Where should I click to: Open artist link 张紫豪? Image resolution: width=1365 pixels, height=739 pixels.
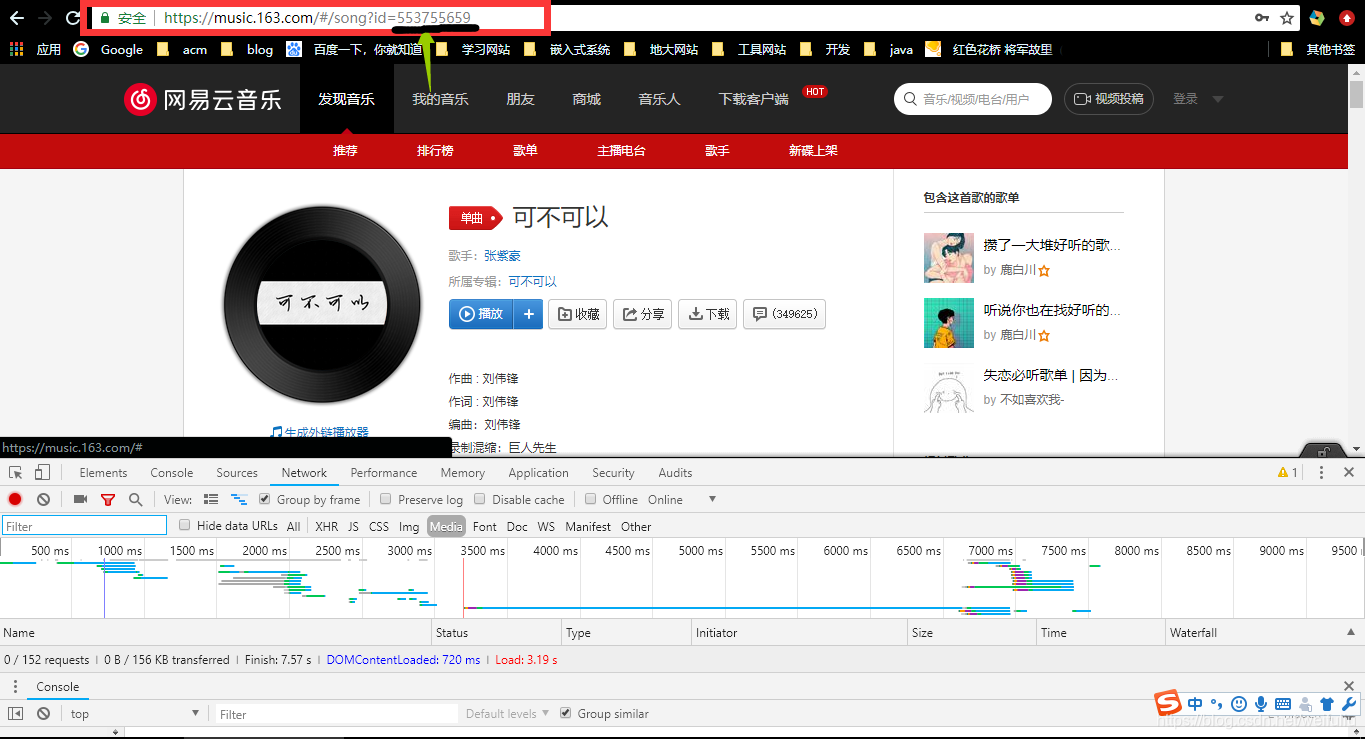[502, 256]
